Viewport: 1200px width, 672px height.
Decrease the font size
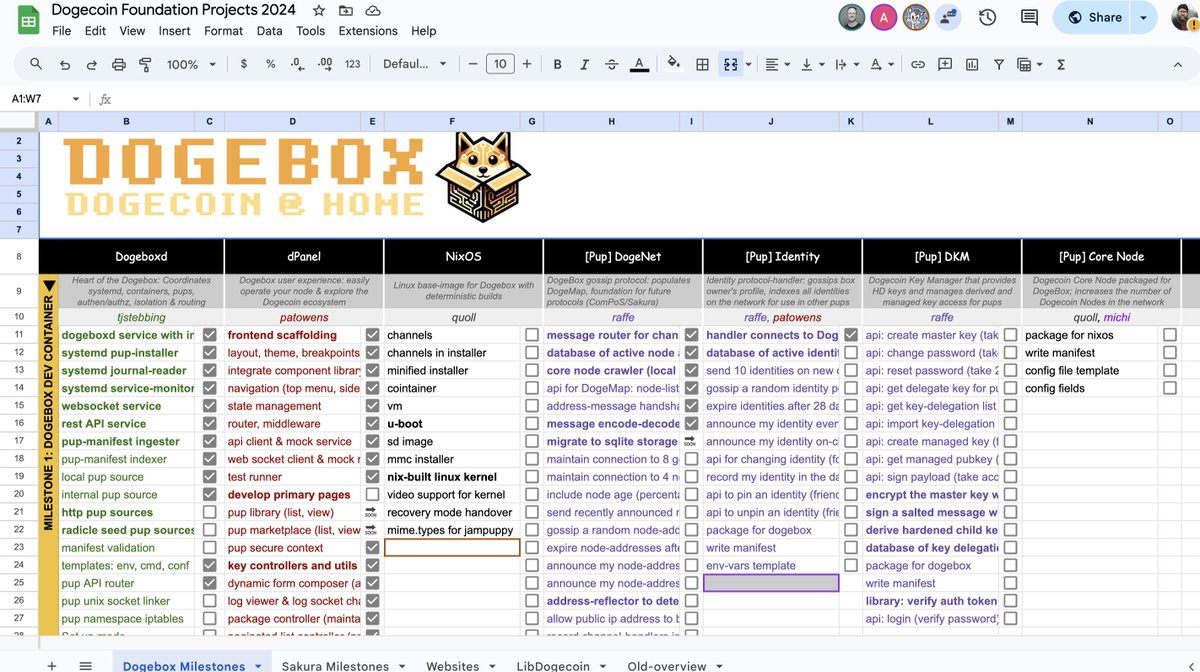[472, 64]
